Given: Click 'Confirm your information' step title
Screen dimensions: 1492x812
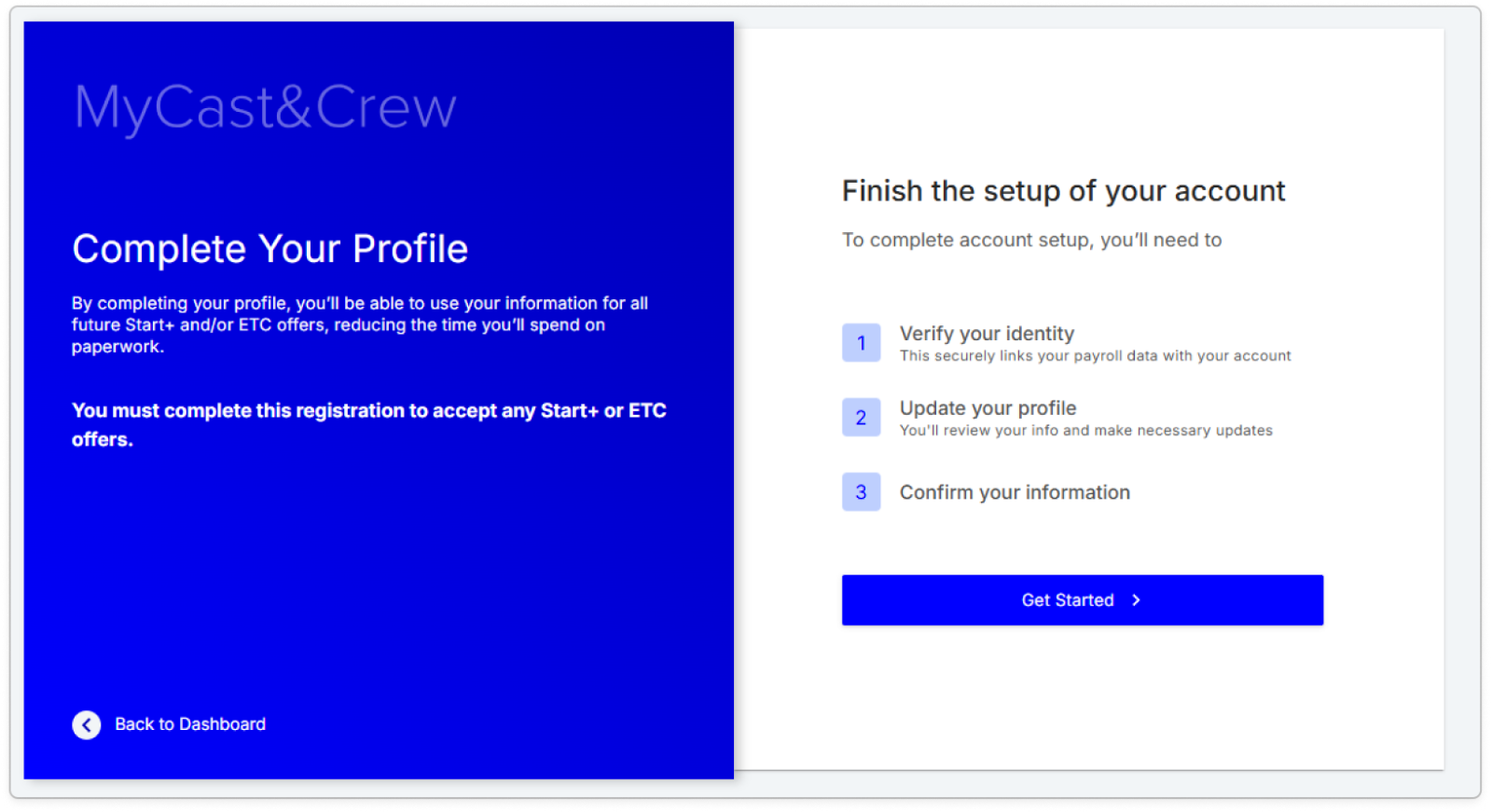Looking at the screenshot, I should [1015, 492].
